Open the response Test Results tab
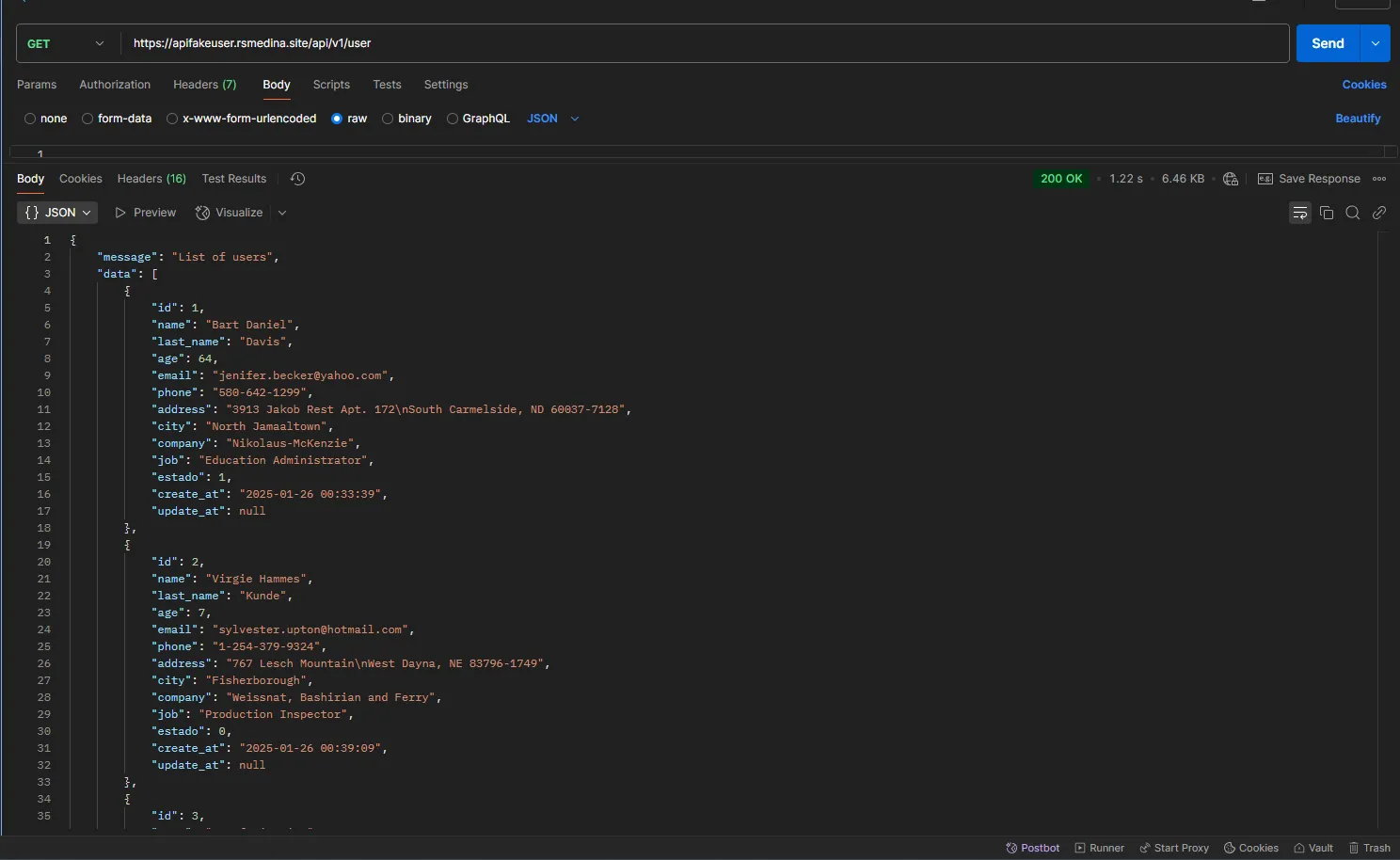 tap(233, 179)
